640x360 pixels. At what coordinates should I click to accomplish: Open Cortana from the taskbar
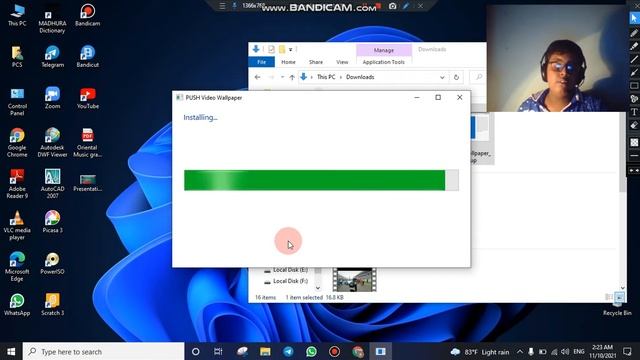click(196, 351)
